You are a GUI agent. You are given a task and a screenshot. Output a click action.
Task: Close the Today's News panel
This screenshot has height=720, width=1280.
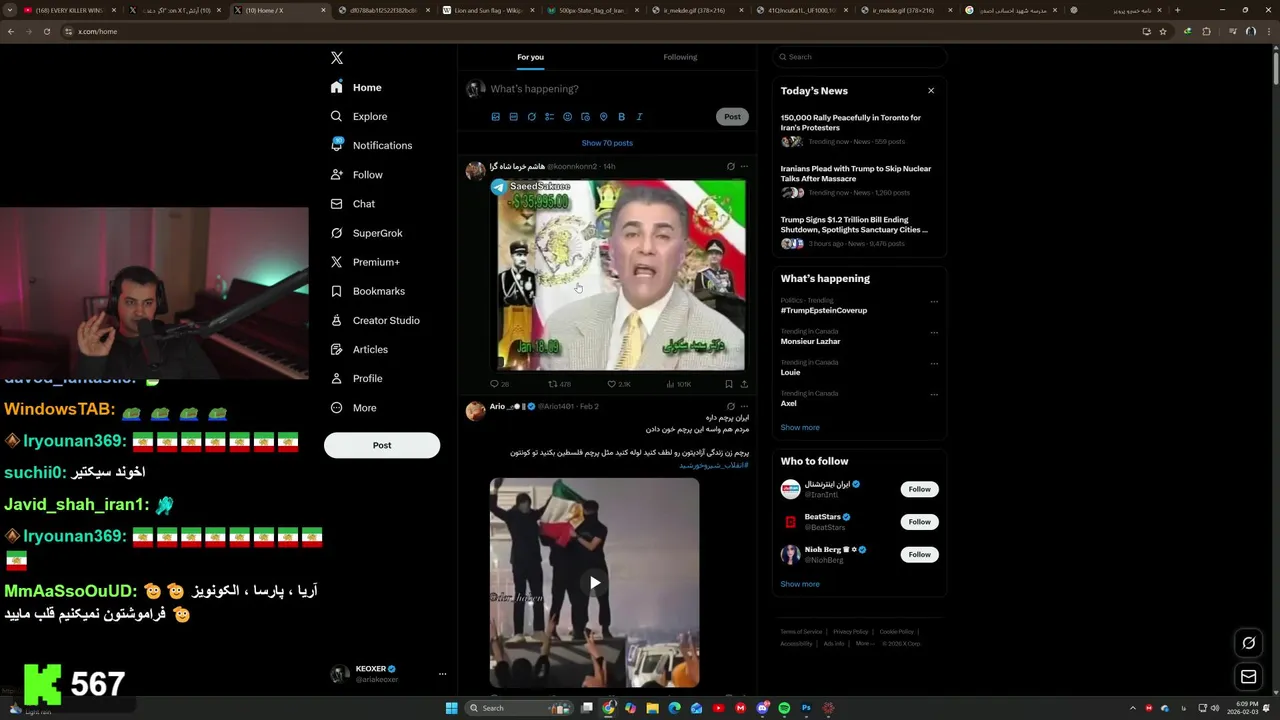coord(931,91)
